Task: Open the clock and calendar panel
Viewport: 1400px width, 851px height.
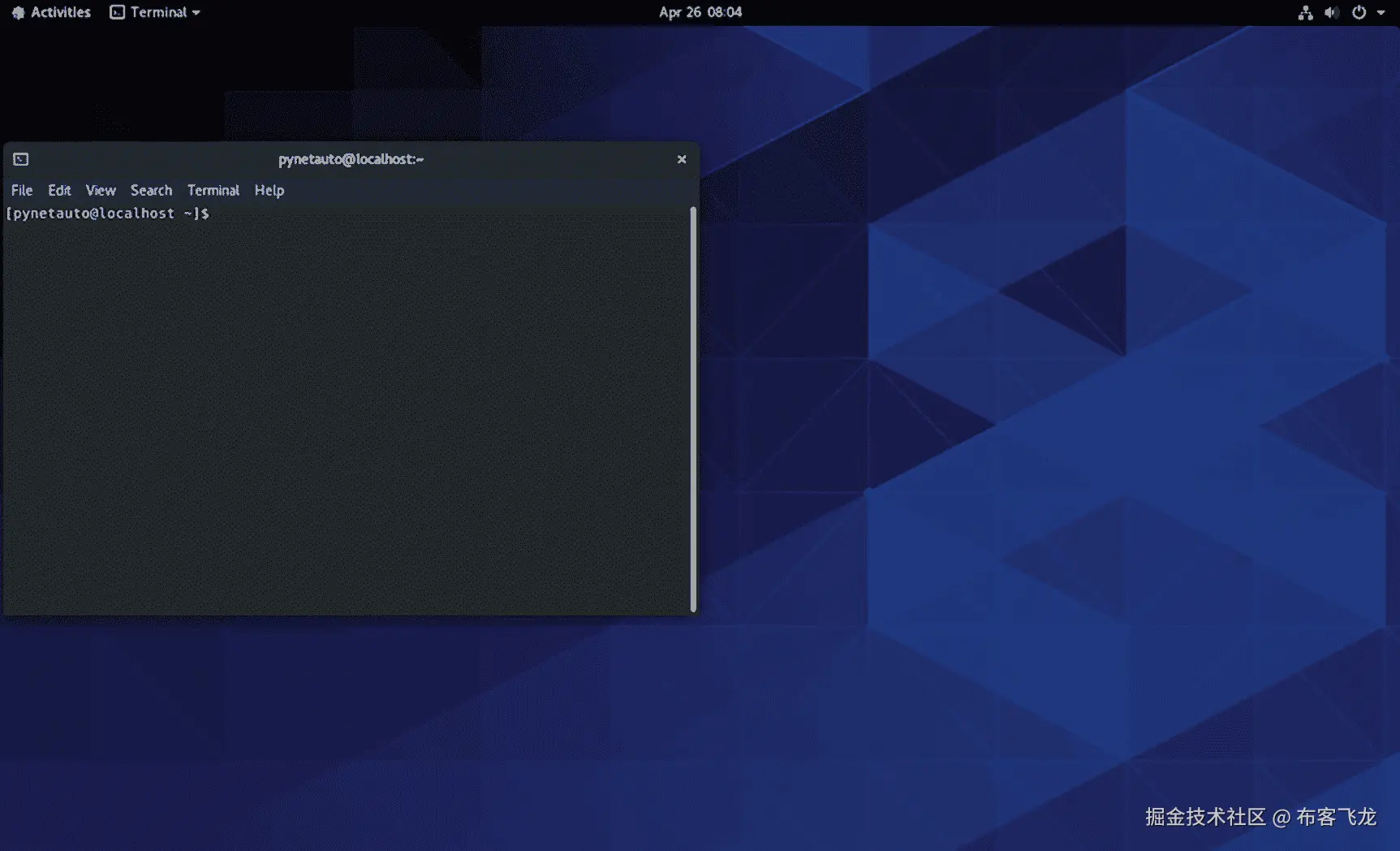Action: (700, 12)
